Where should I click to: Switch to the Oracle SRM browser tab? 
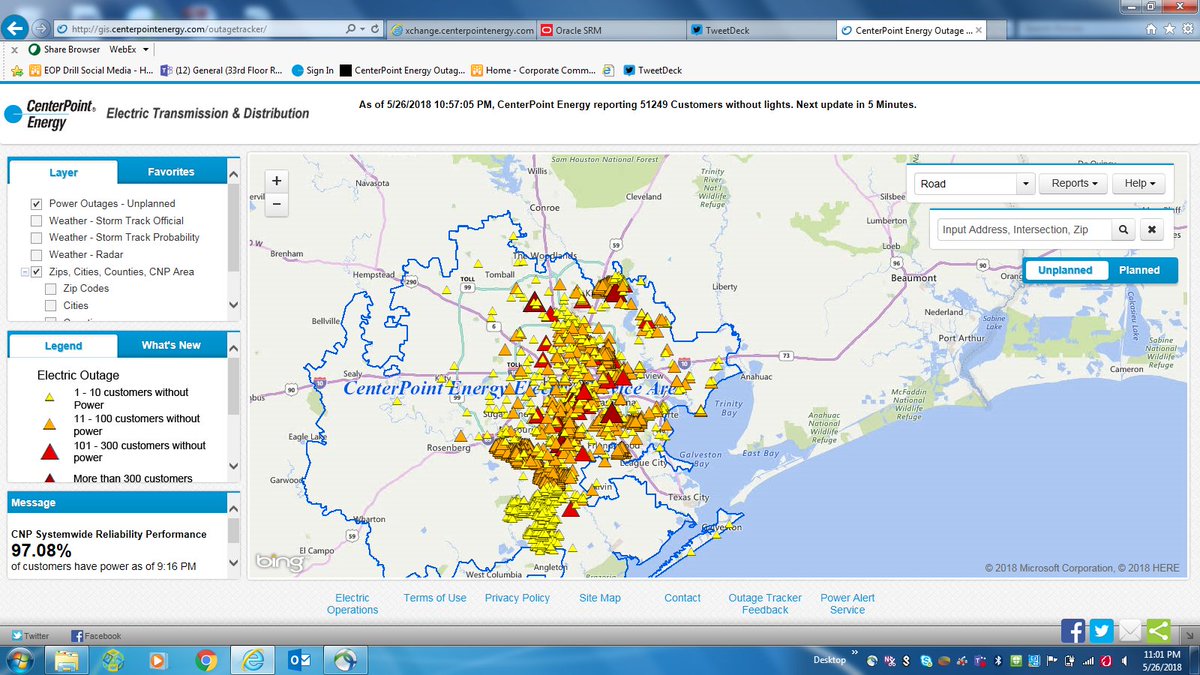(611, 30)
